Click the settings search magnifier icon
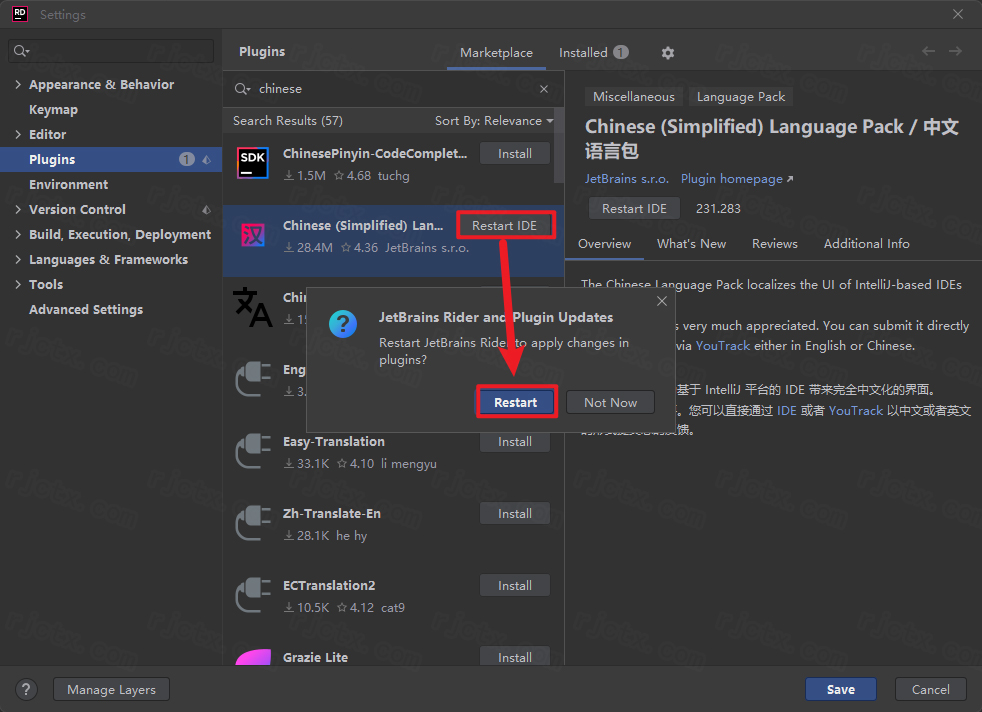Image resolution: width=982 pixels, height=712 pixels. coord(21,51)
